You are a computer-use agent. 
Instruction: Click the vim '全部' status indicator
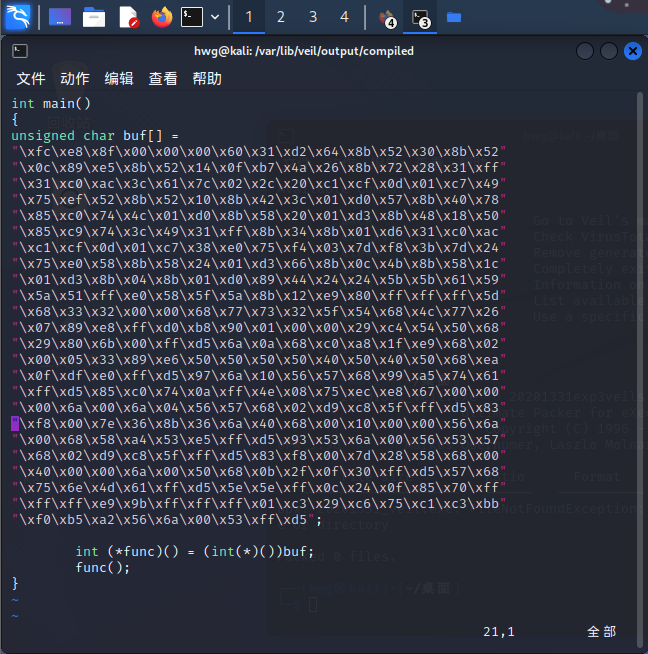601,631
